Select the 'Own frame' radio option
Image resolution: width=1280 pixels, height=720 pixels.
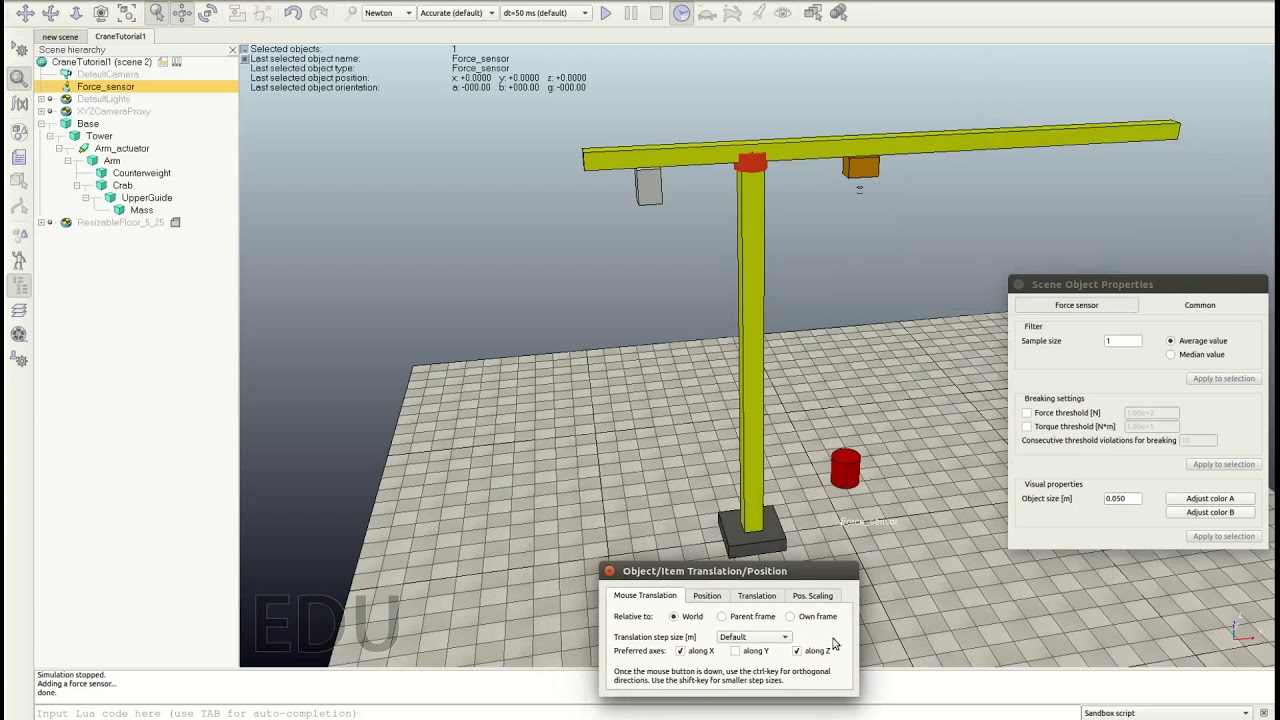click(790, 617)
